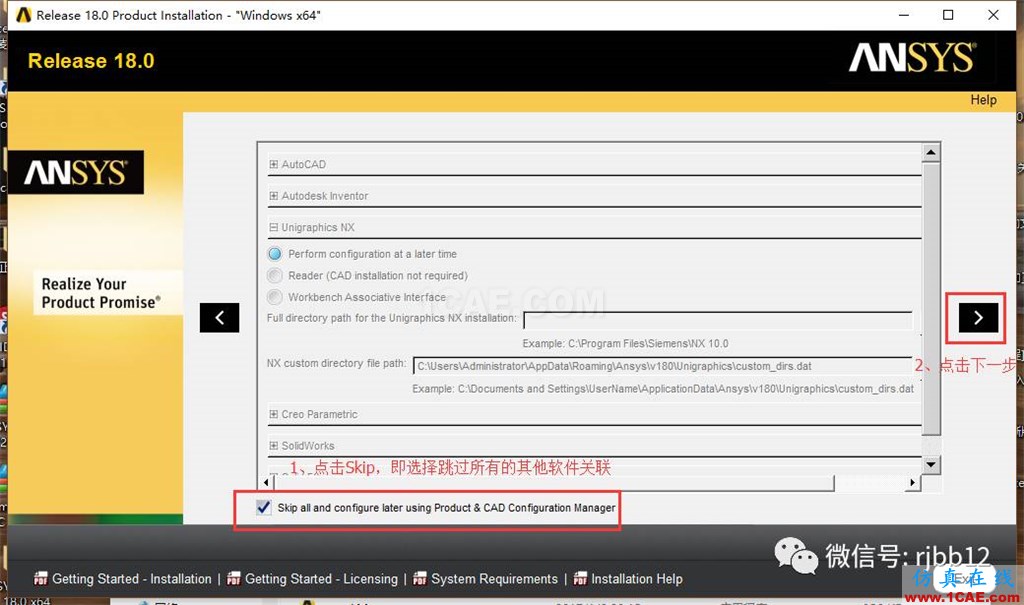The height and width of the screenshot is (605, 1024).
Task: Expand the SolidWorks section
Action: [274, 445]
